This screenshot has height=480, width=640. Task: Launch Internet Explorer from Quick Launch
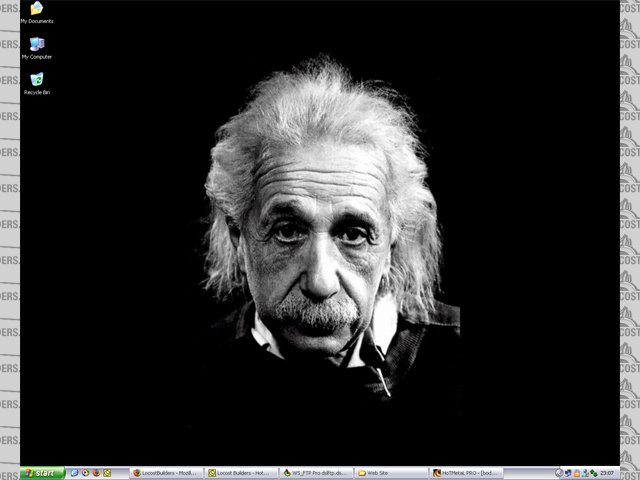(x=75, y=473)
